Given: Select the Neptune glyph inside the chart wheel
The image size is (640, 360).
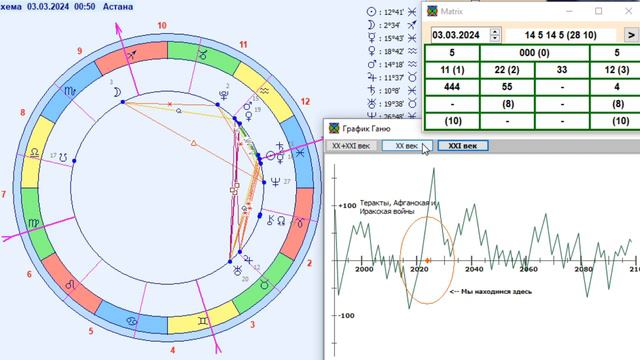Looking at the screenshot, I should [x=276, y=182].
